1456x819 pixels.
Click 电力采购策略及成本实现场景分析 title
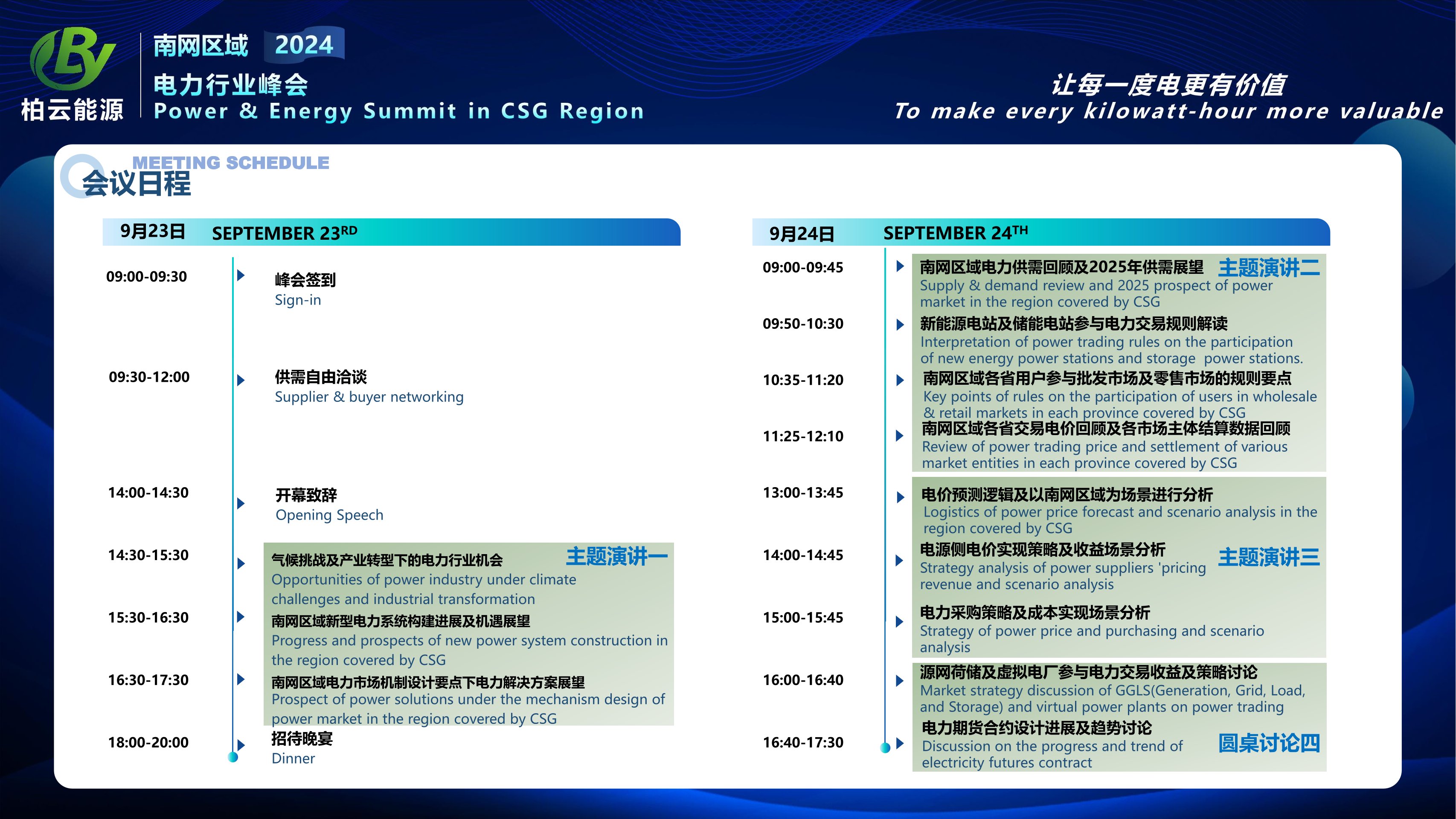pyautogui.click(x=1035, y=612)
